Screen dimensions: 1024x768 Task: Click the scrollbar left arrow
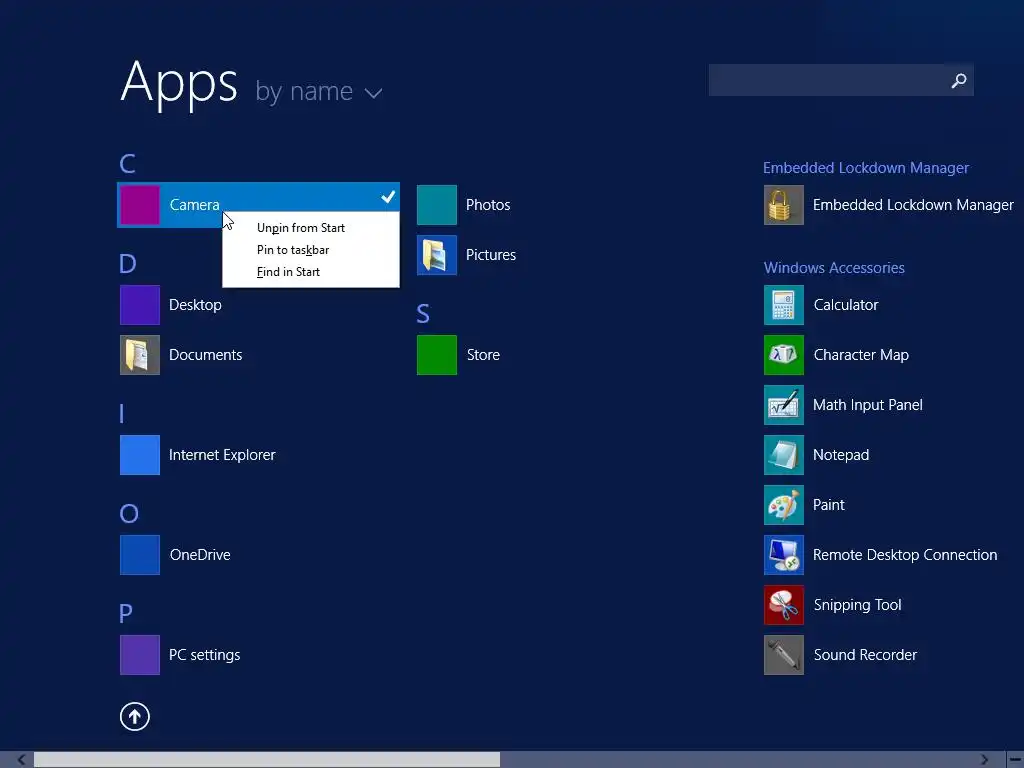(x=21, y=760)
